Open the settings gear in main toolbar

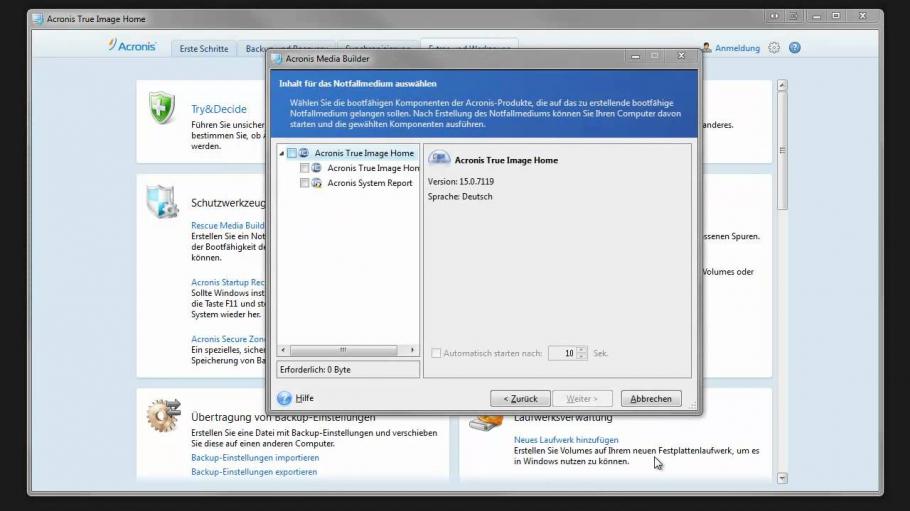click(x=774, y=48)
